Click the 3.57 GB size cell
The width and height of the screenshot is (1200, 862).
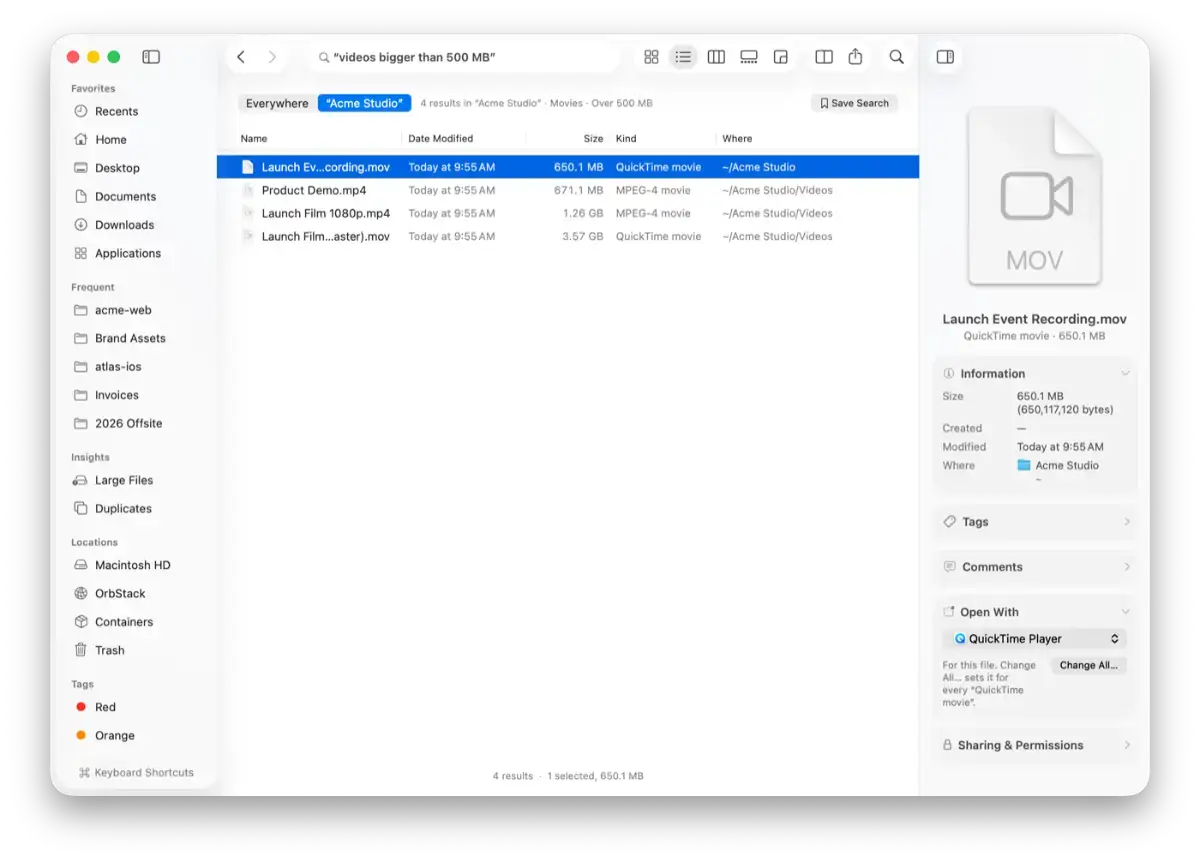[582, 236]
